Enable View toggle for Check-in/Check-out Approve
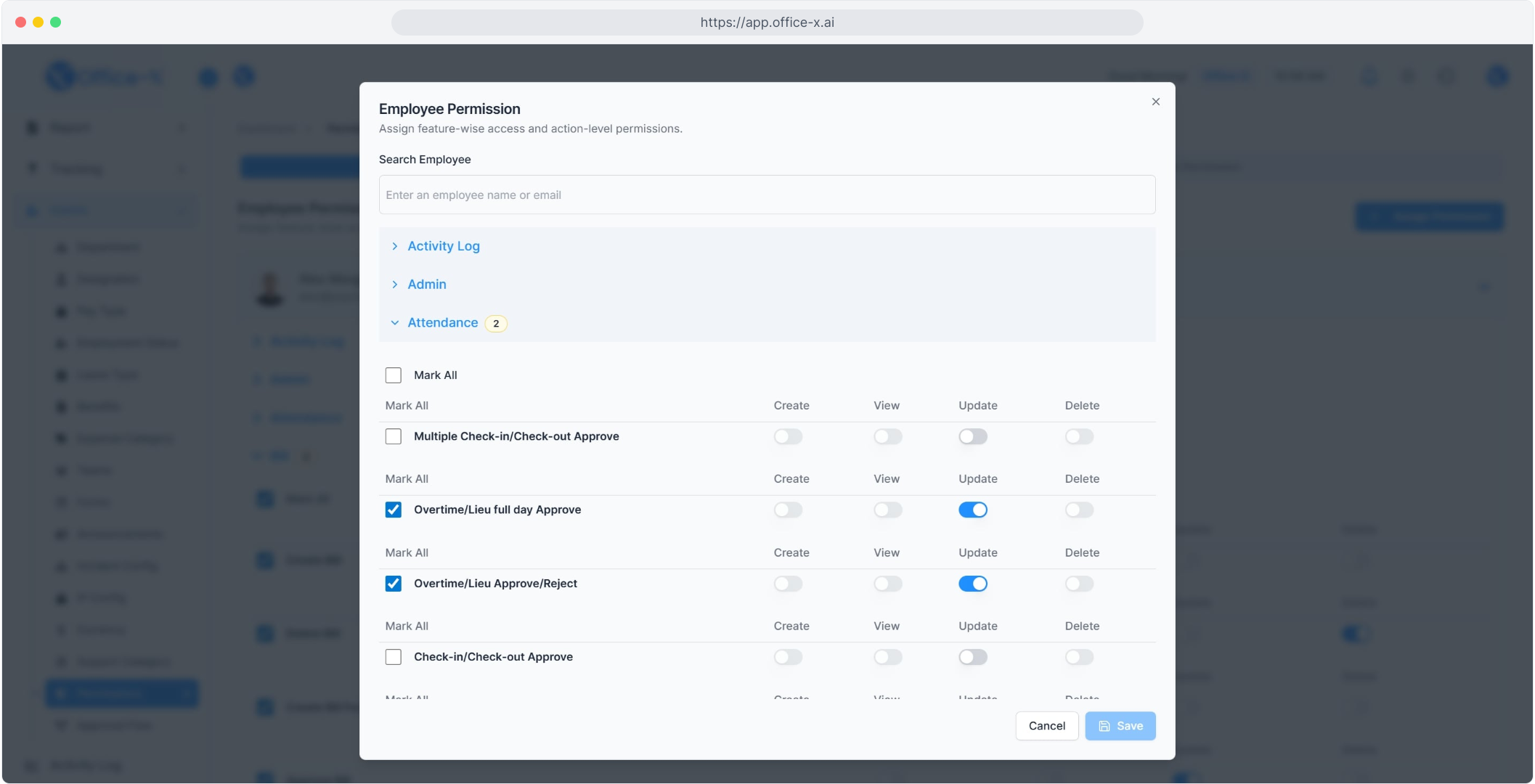The height and width of the screenshot is (784, 1535). click(x=887, y=657)
